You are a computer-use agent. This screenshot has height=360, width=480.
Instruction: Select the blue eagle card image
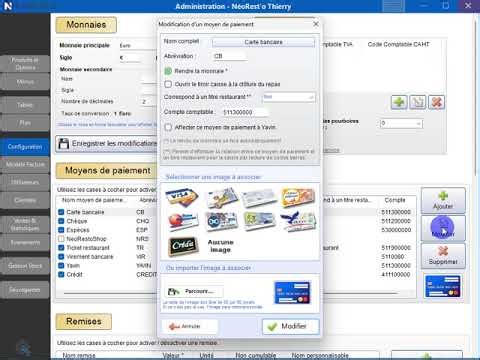pos(298,221)
